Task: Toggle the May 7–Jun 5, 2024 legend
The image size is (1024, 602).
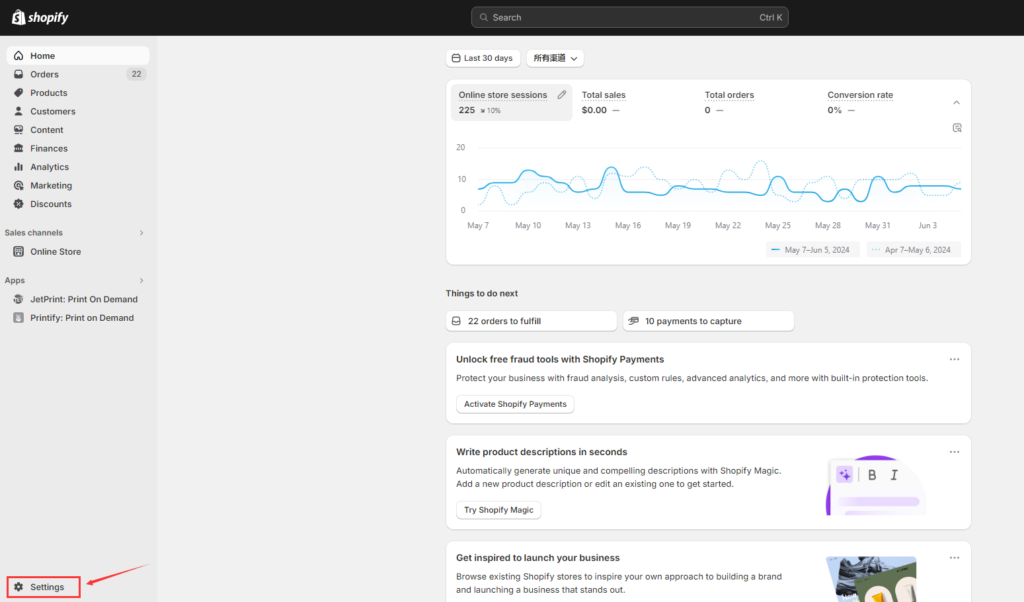Action: 810,250
